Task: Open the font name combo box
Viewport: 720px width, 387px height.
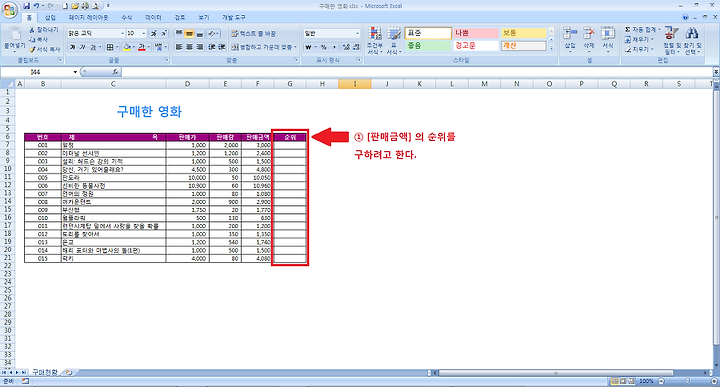Action: (x=96, y=34)
